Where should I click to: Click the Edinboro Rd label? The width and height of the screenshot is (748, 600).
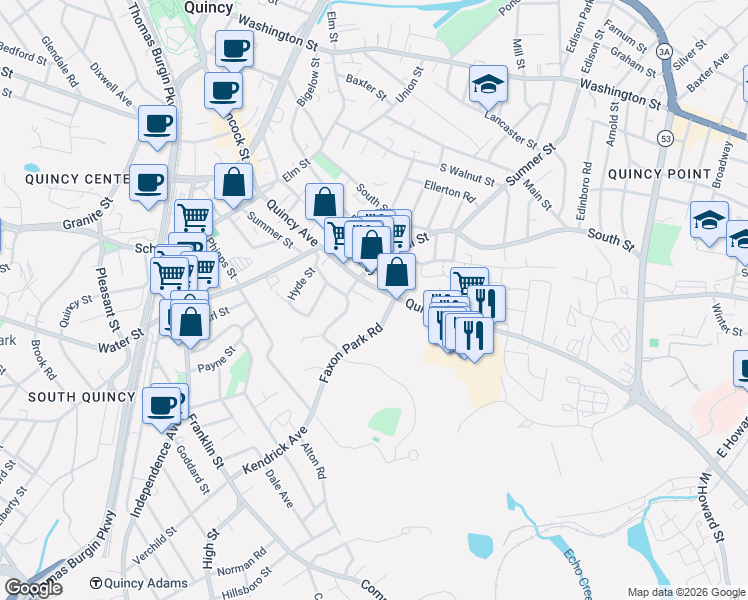click(x=584, y=191)
